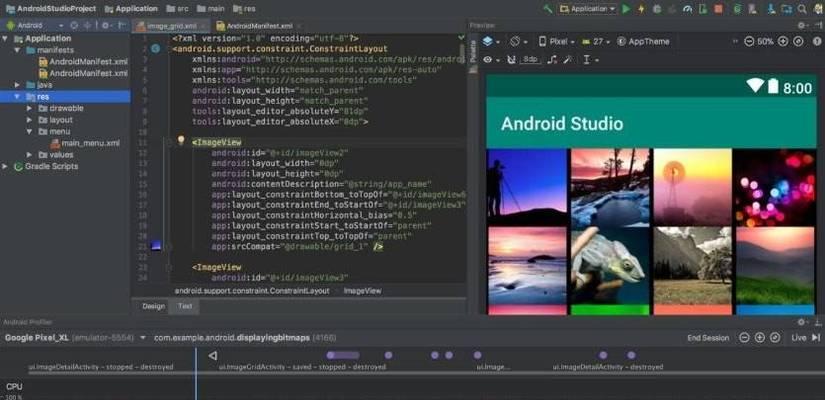
Task: Apply changes with the lightning bolt icon
Action: pyautogui.click(x=641, y=8)
